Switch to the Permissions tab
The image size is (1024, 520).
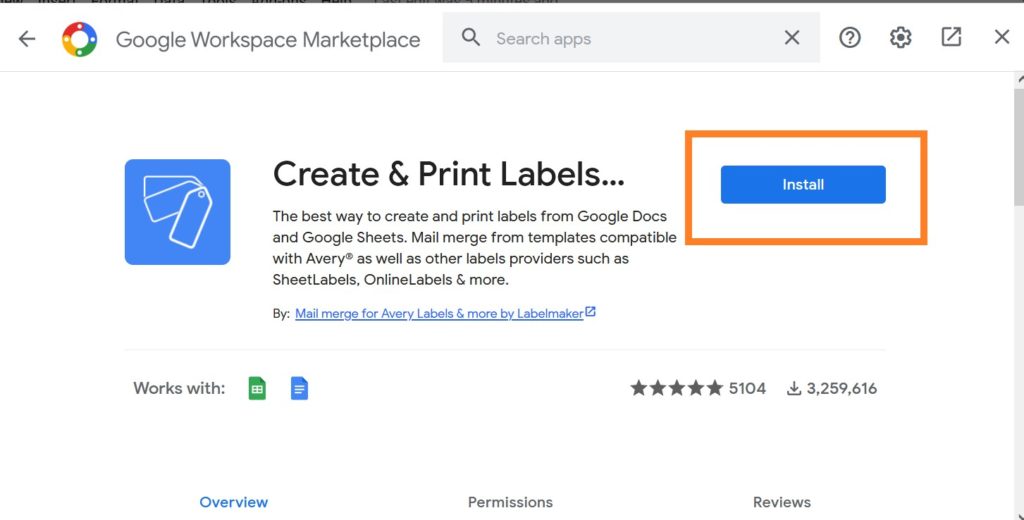(x=510, y=502)
